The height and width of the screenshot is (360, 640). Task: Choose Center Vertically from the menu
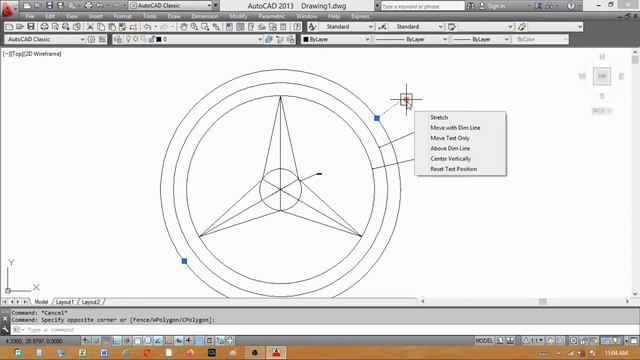[450, 158]
